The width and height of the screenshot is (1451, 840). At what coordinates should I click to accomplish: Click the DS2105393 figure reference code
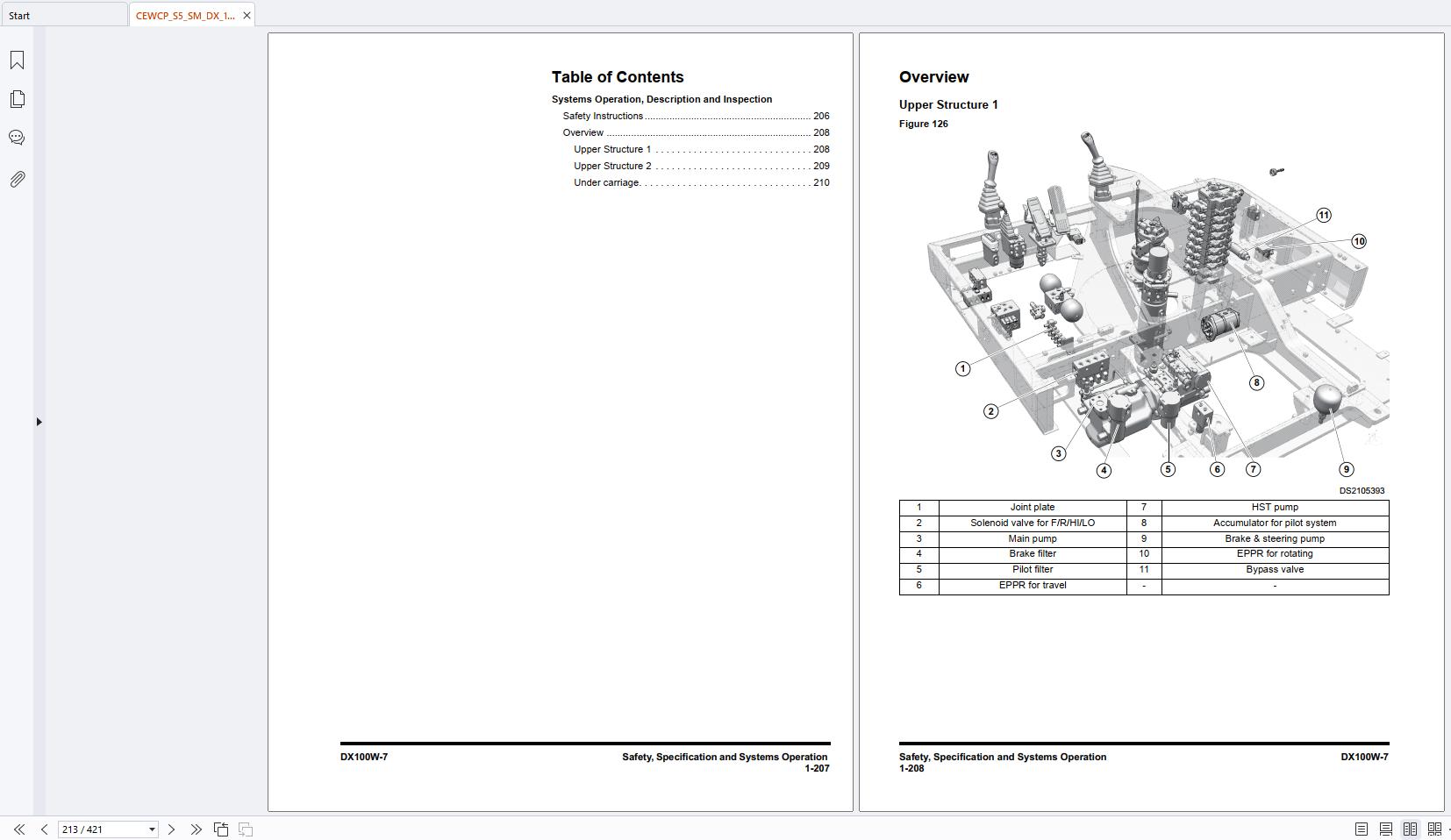coord(1362,491)
